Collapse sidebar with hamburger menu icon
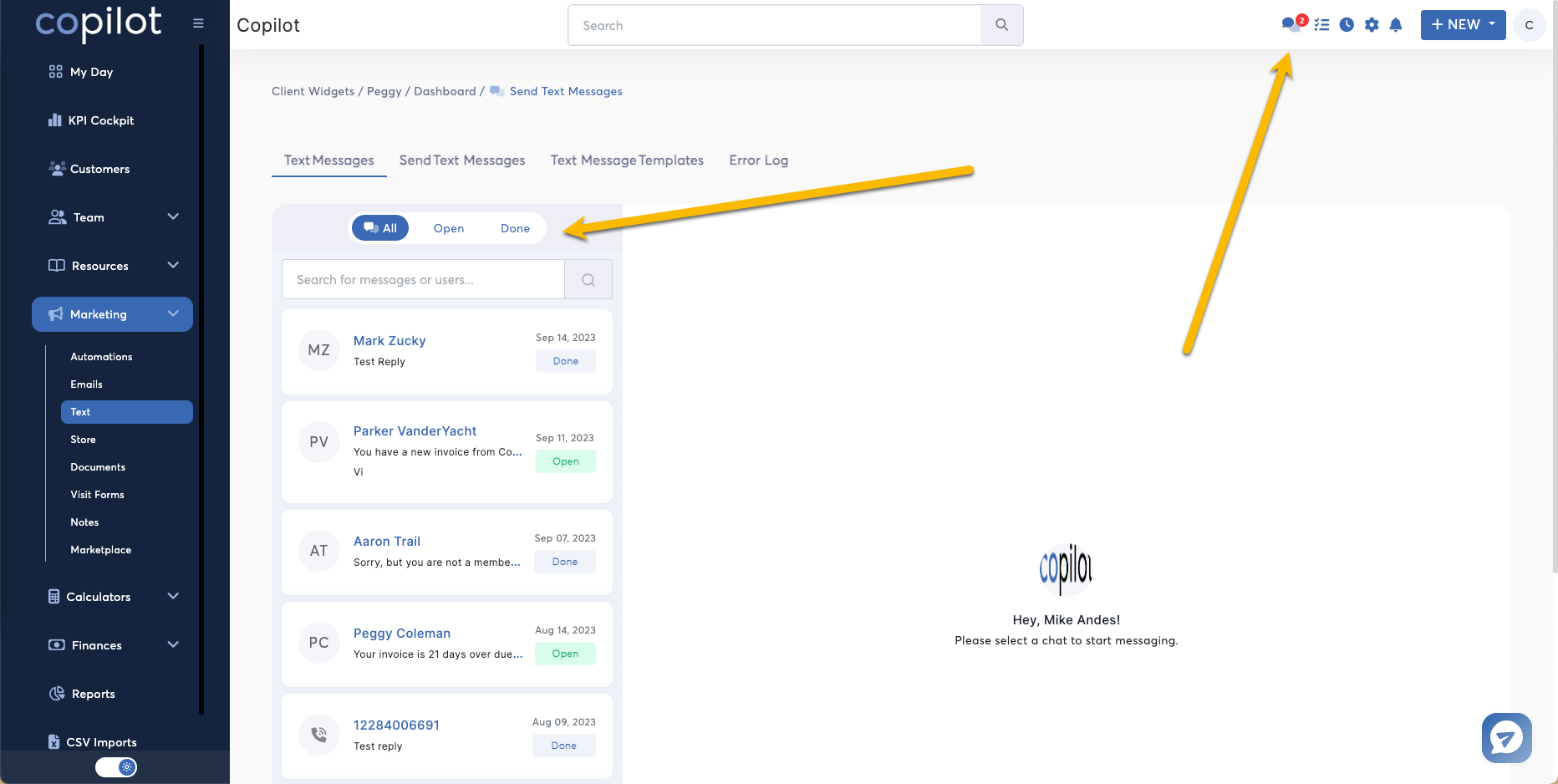Screen dimensions: 1558x784 pyautogui.click(x=198, y=23)
